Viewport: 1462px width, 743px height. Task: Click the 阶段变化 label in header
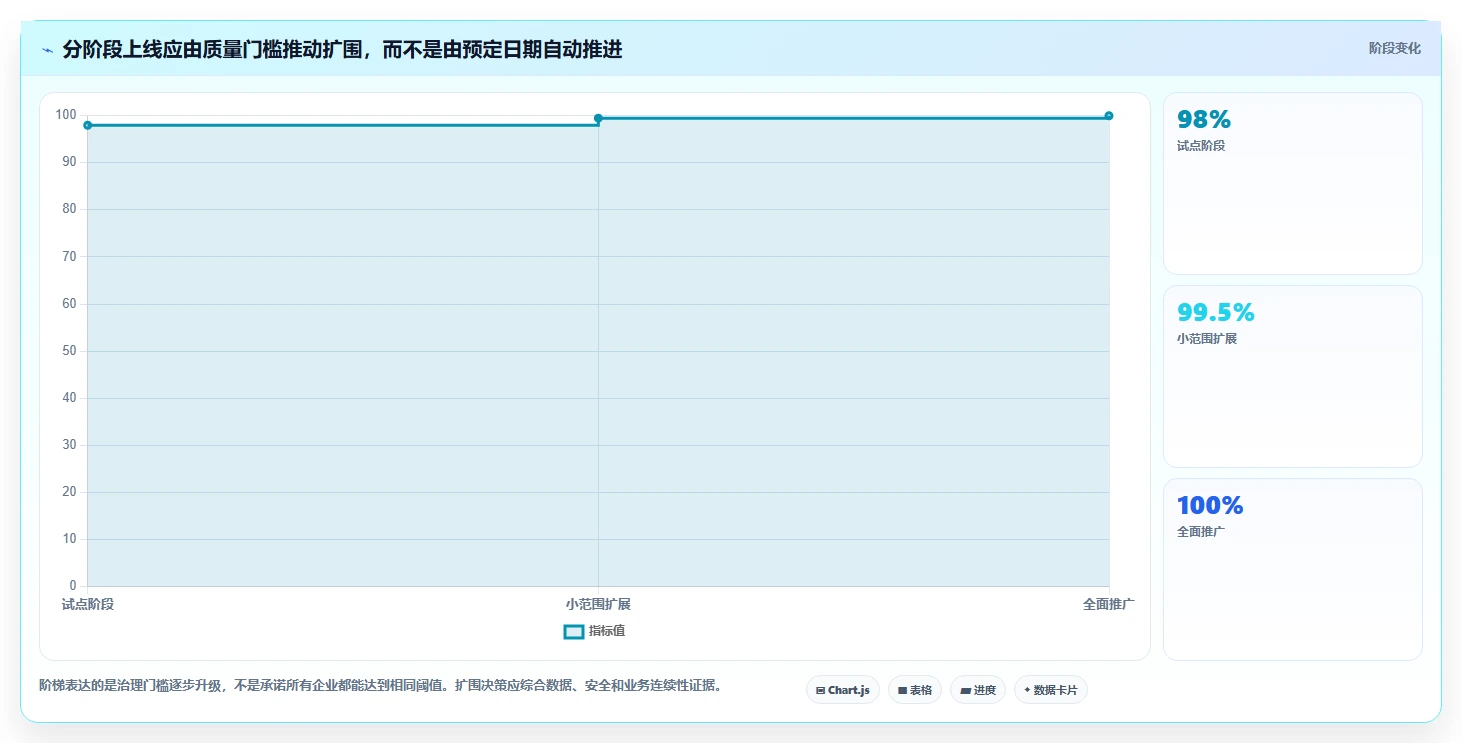click(x=1394, y=48)
